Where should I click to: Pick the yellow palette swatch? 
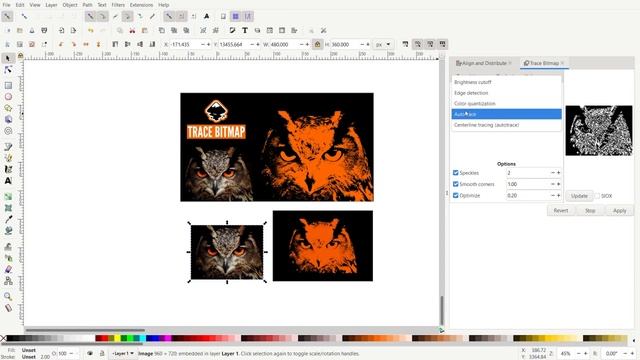click(118, 338)
